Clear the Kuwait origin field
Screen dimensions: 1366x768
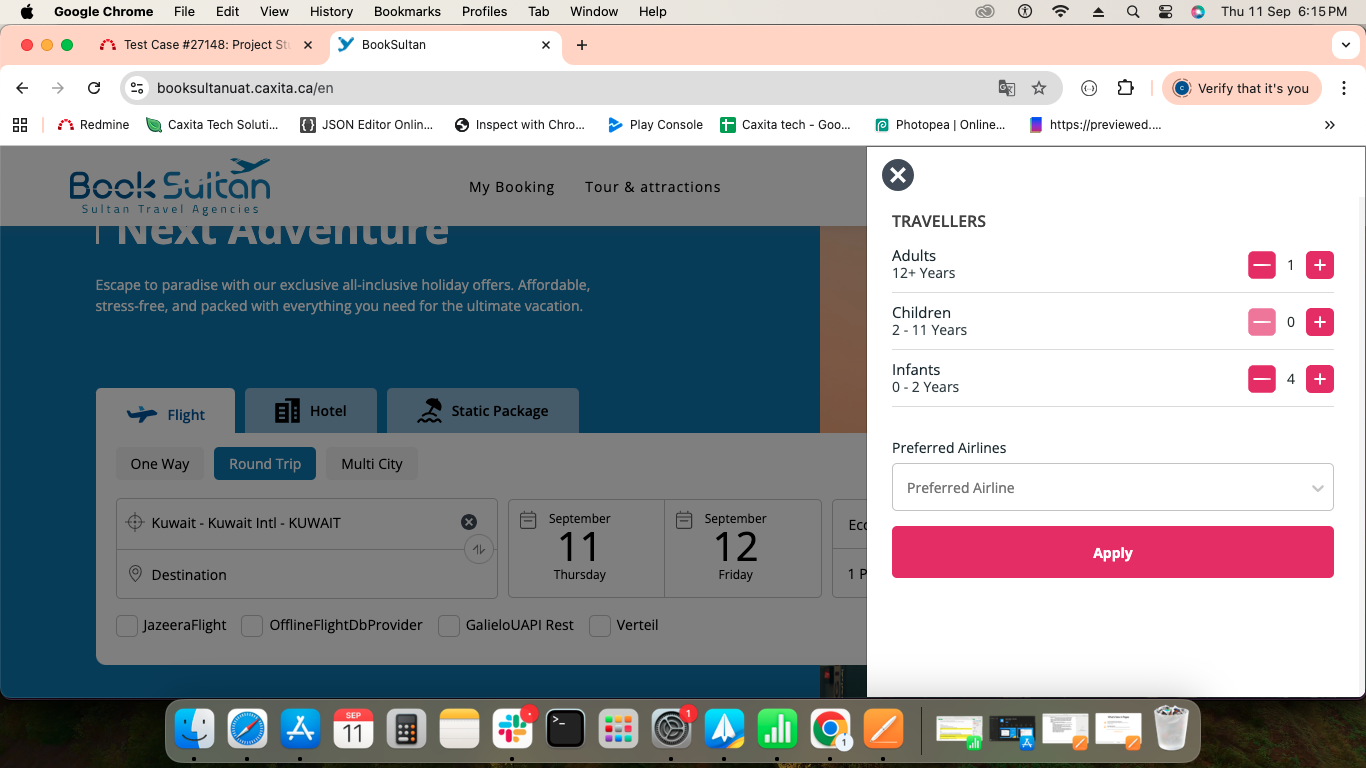(x=468, y=522)
